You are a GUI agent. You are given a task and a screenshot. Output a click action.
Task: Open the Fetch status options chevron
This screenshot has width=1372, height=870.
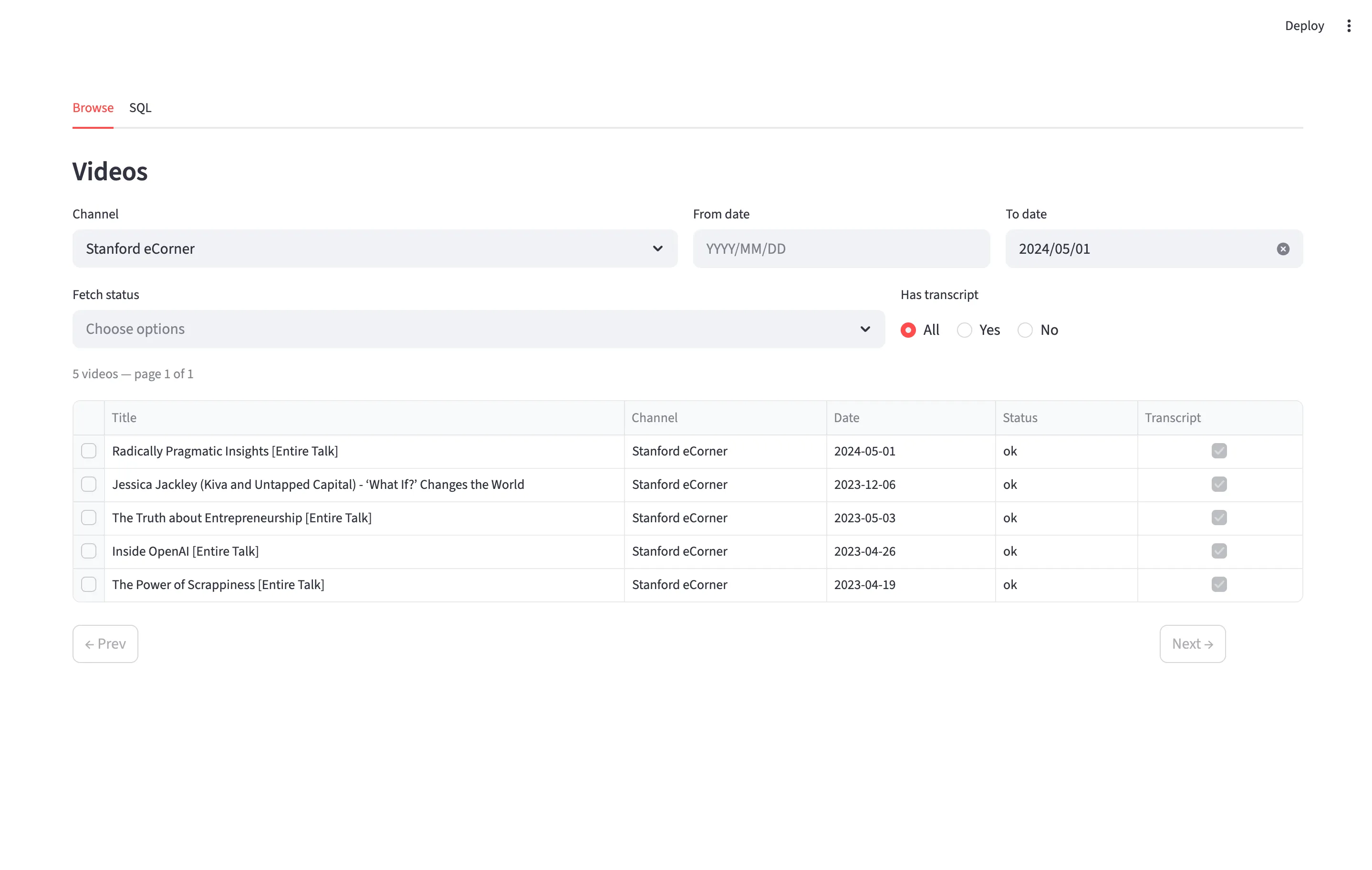point(865,329)
